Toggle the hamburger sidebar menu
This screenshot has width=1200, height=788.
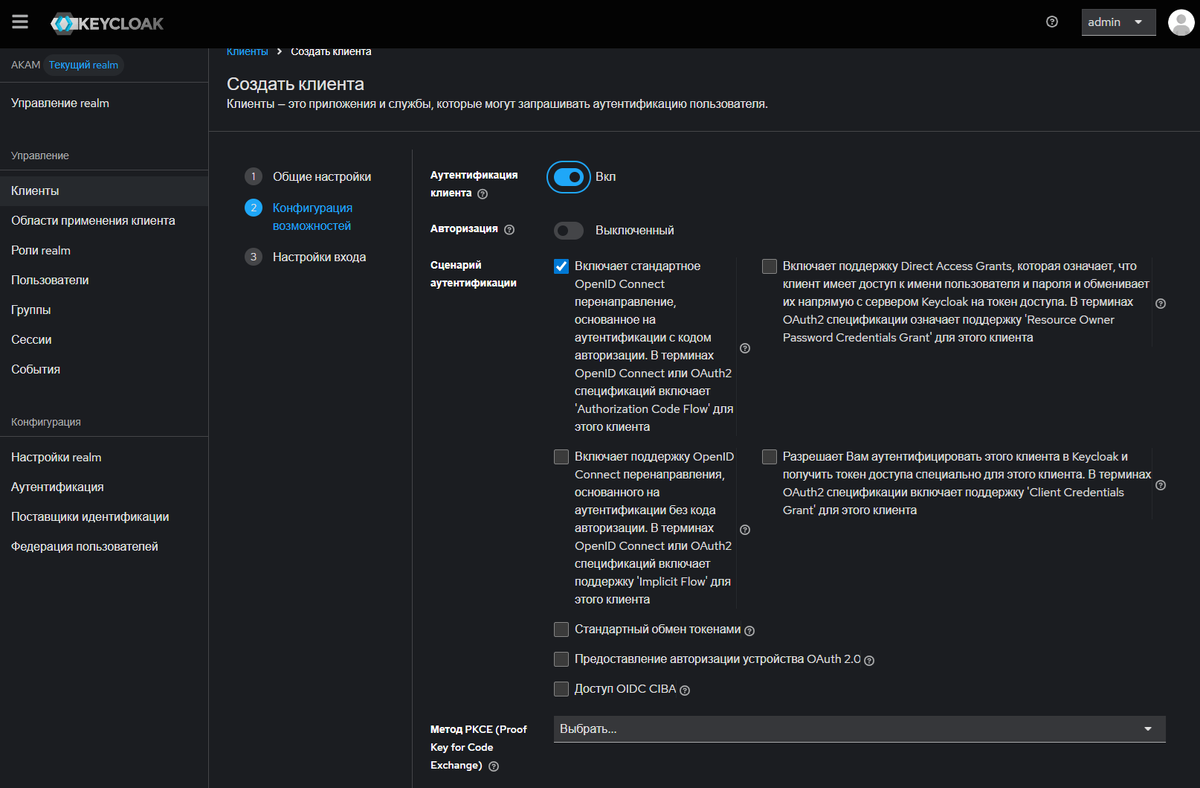[21, 22]
